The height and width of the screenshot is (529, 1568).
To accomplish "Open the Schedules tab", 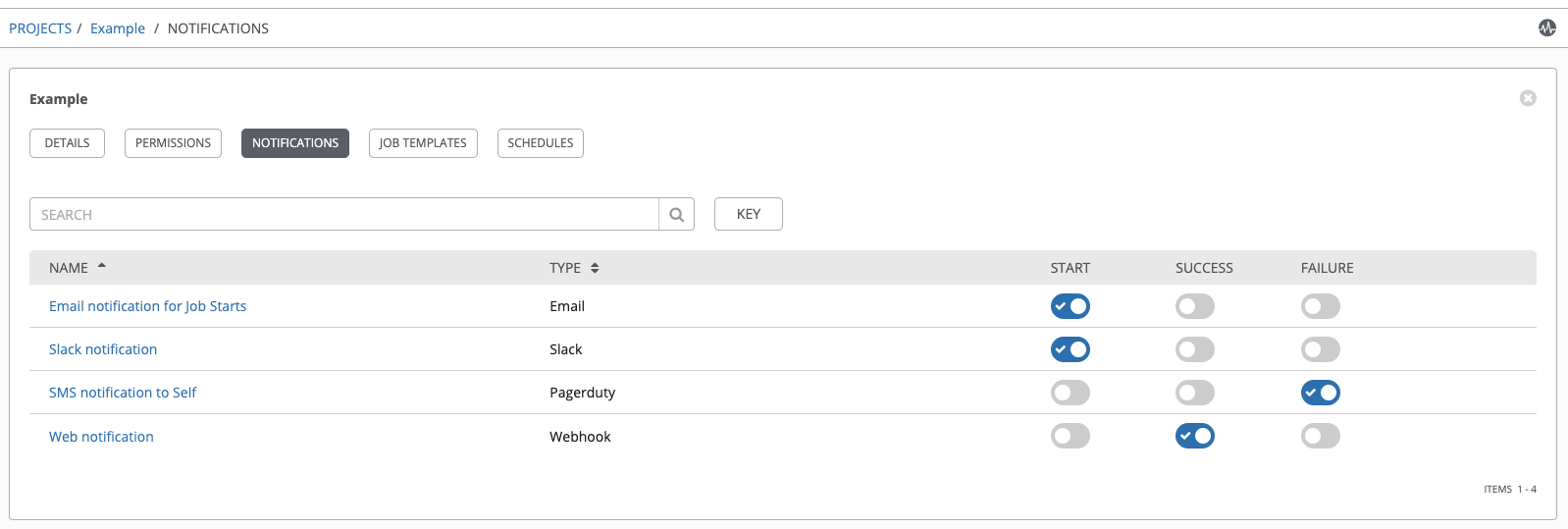I will pos(541,143).
